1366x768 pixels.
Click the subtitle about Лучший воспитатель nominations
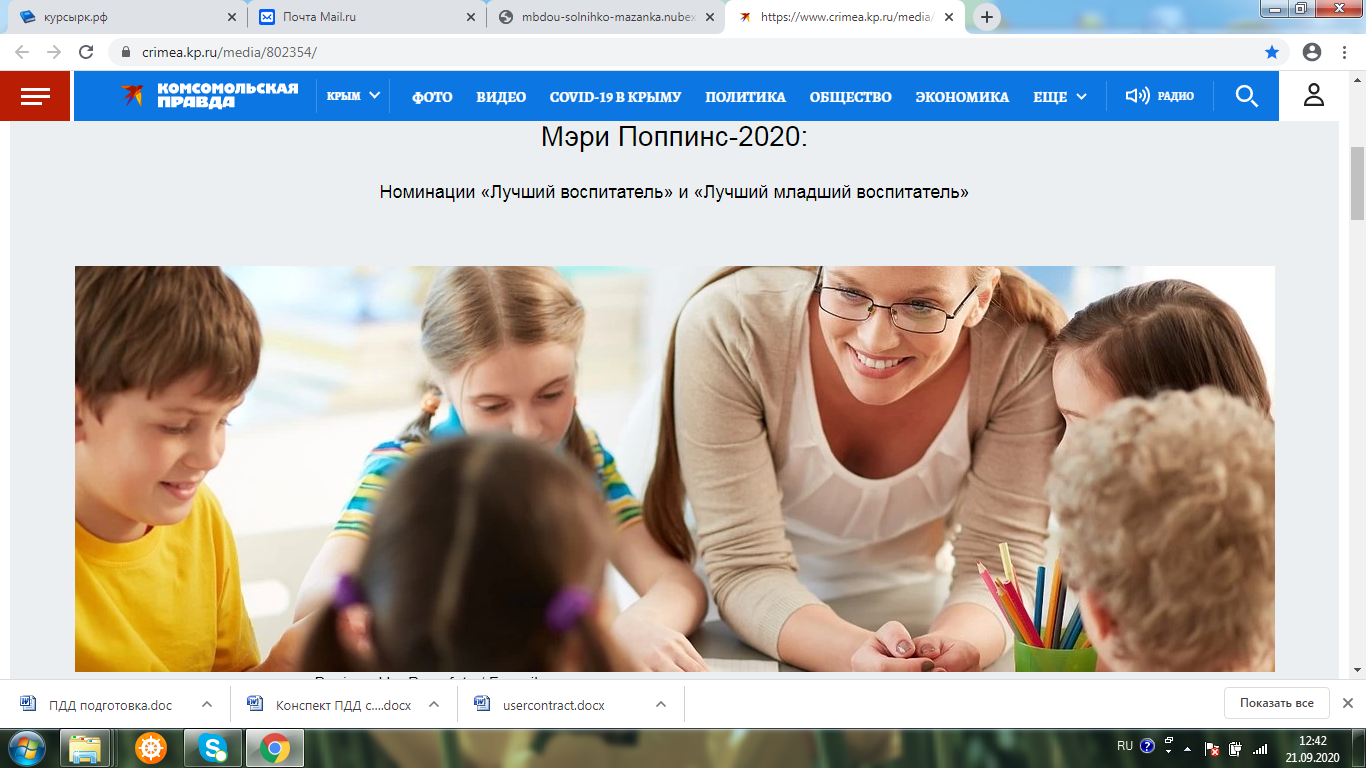tap(674, 192)
